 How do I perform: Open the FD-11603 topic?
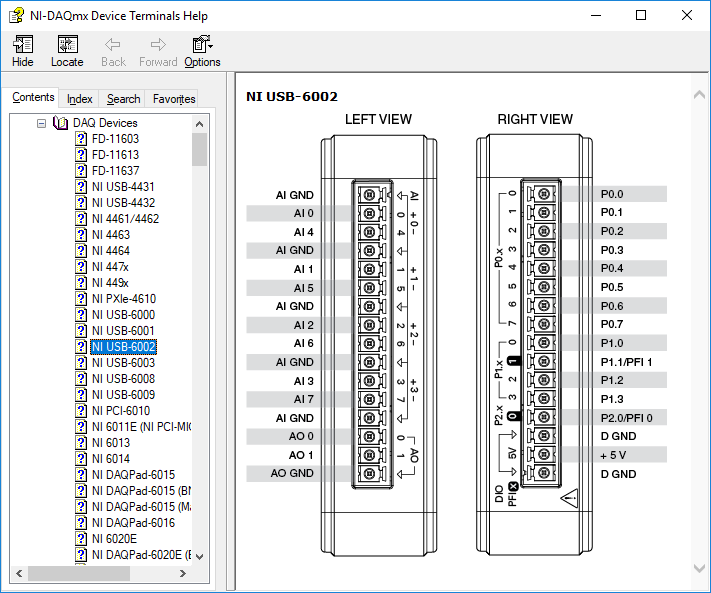coord(115,139)
